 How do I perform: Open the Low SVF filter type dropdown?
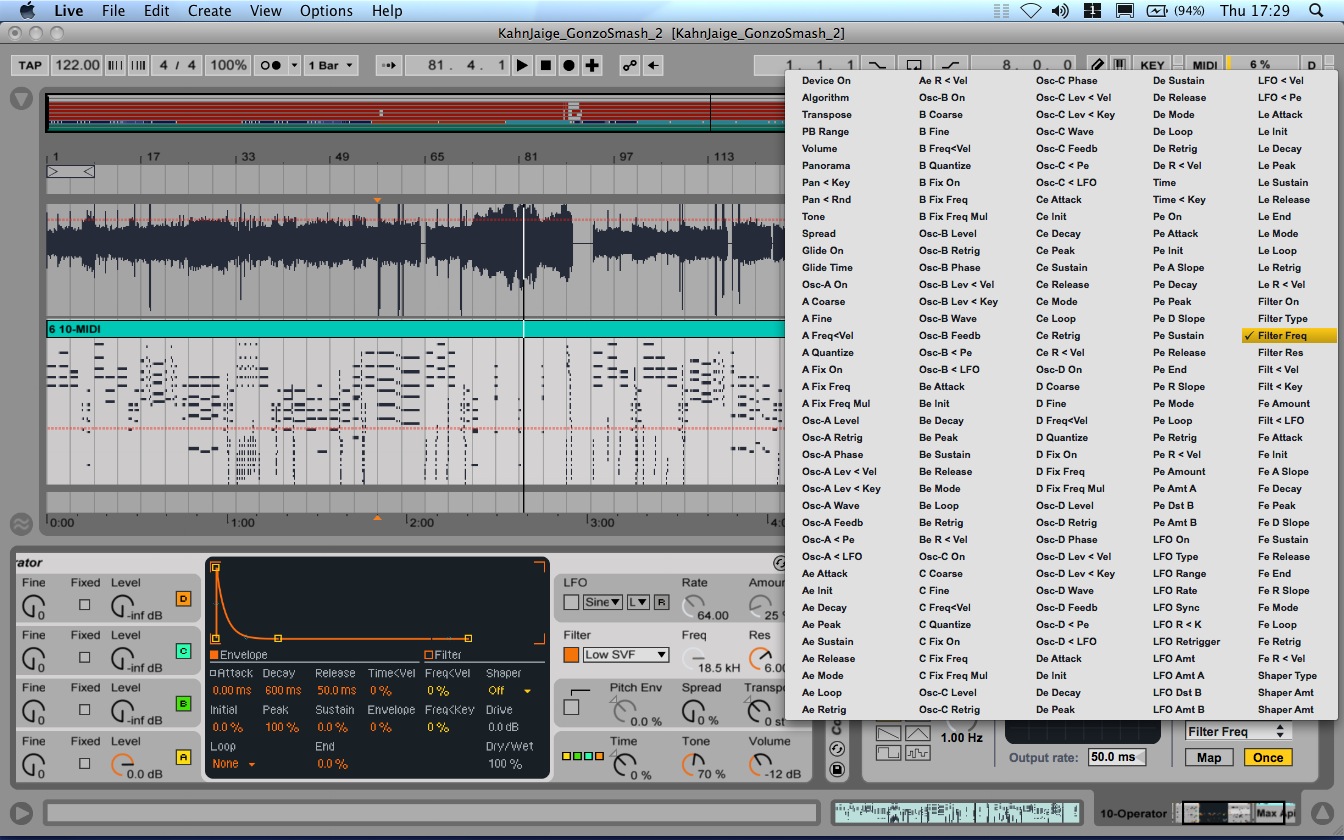[x=626, y=655]
